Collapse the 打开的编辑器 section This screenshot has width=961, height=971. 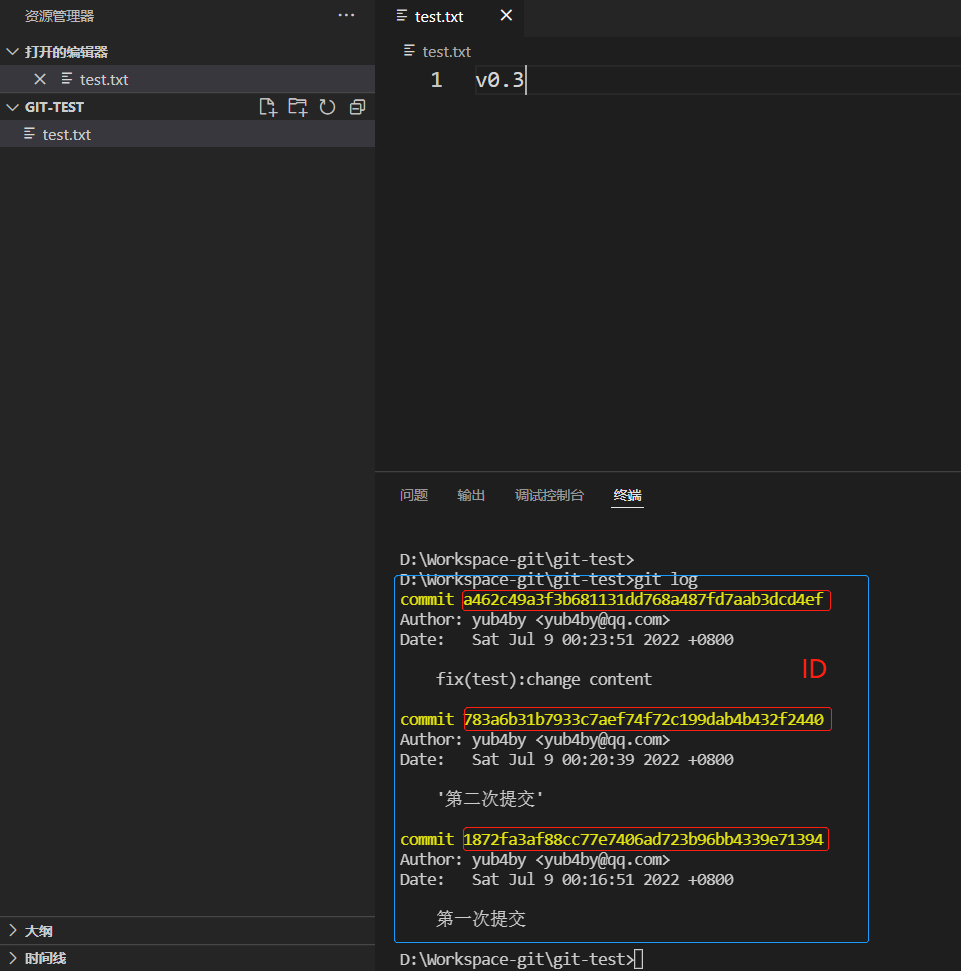point(12,52)
